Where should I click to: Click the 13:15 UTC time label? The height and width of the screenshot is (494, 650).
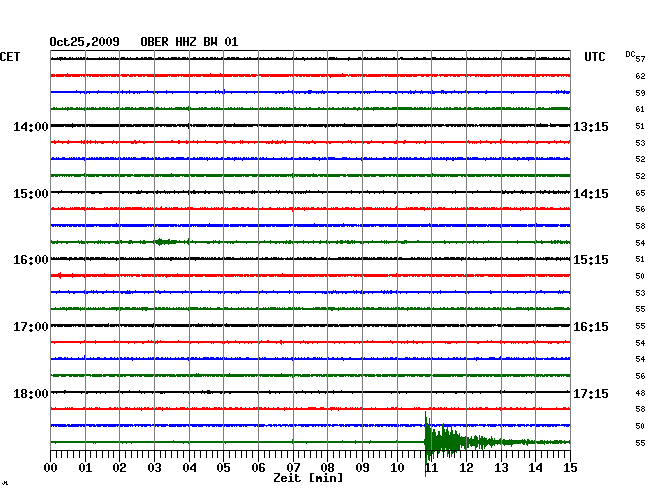[x=591, y=126]
